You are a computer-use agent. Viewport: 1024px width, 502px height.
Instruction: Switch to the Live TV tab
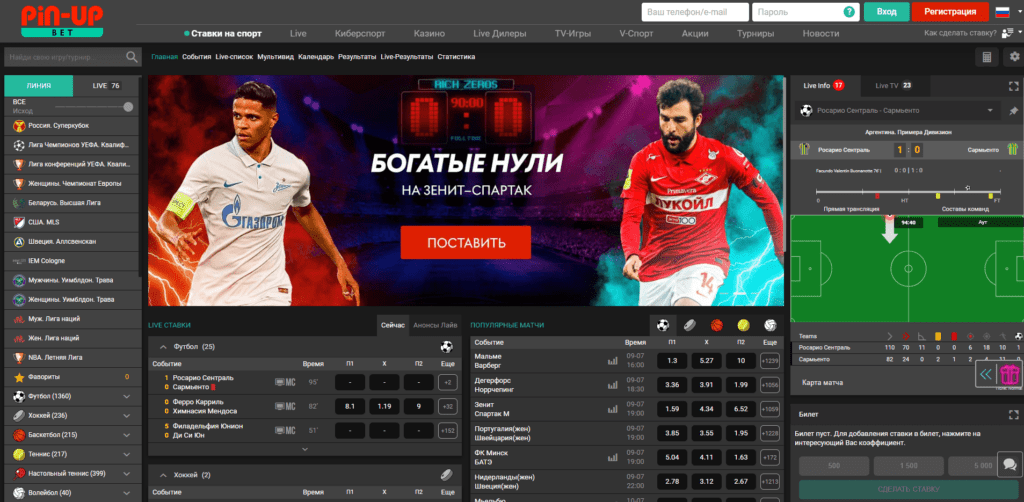[893, 86]
